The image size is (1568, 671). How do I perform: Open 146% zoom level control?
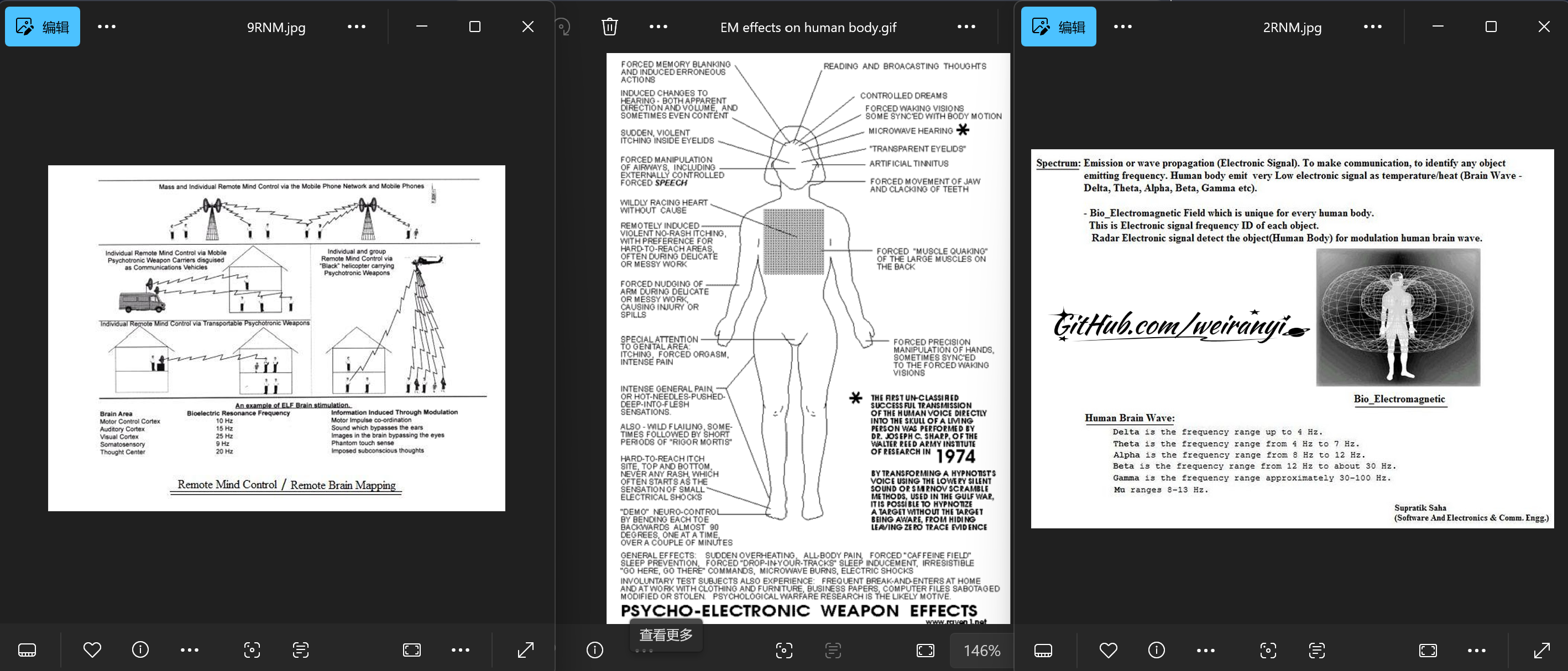981,651
